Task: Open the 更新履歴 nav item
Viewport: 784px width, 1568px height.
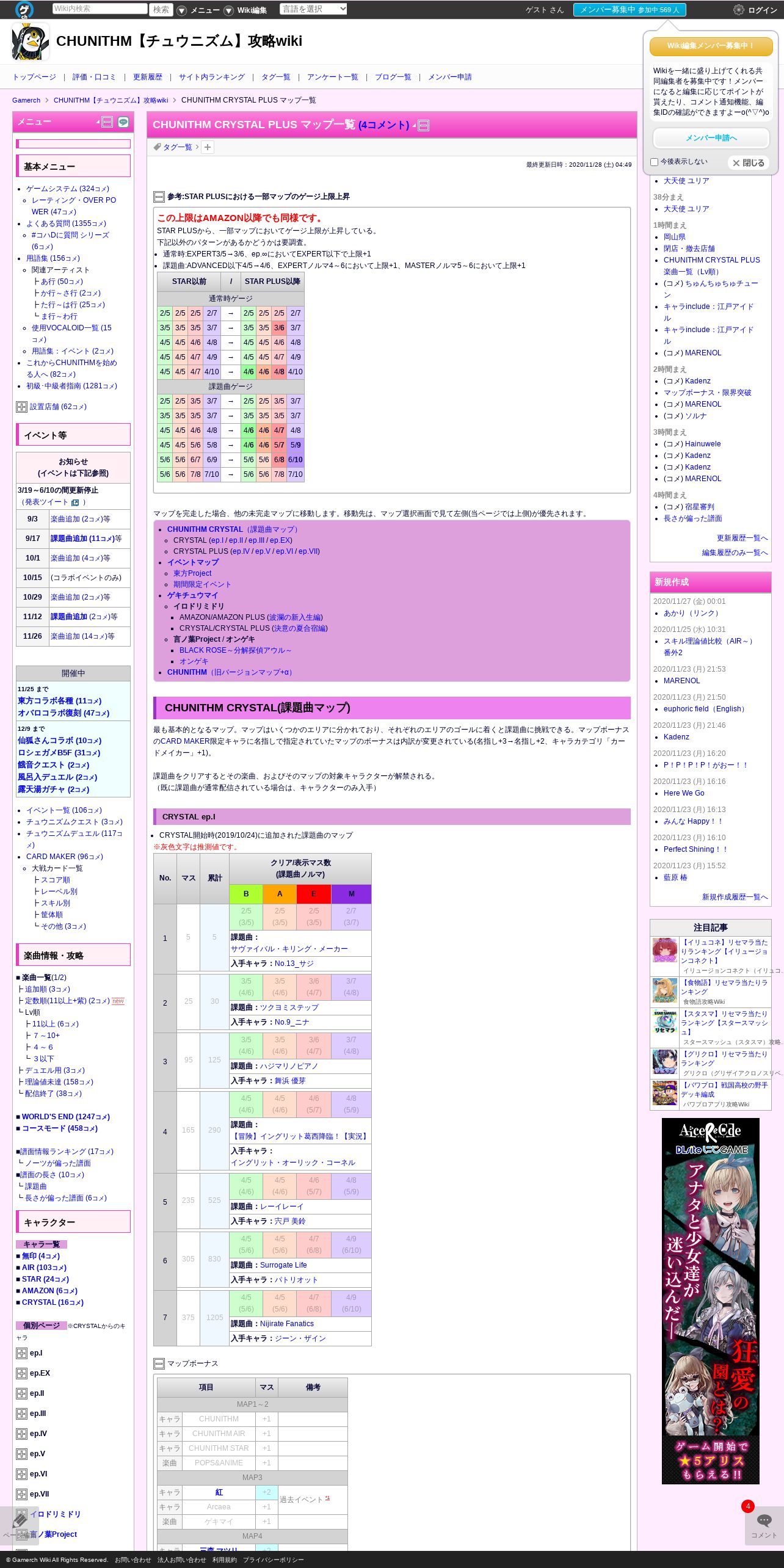Action: (148, 77)
